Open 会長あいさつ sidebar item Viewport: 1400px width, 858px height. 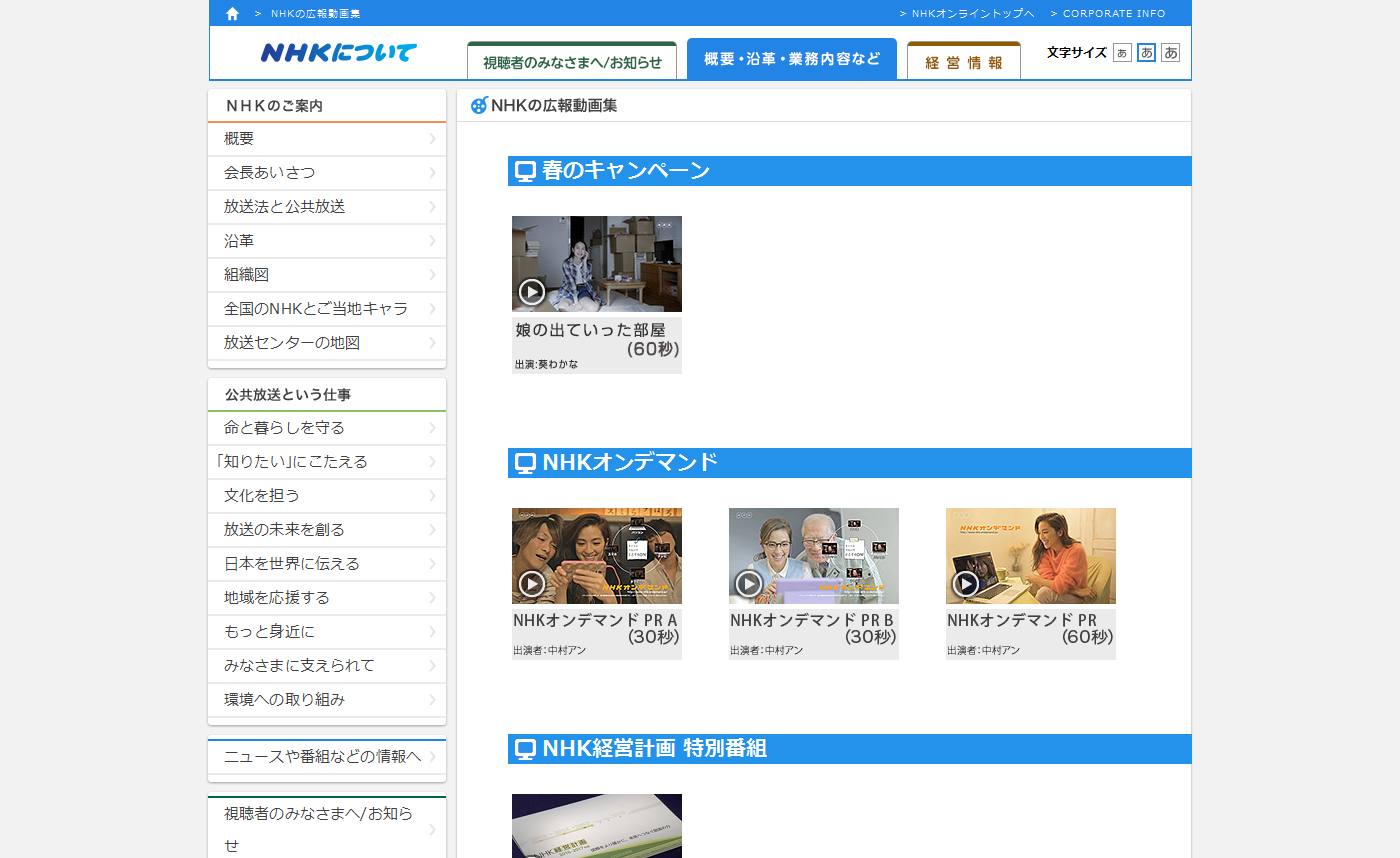327,173
